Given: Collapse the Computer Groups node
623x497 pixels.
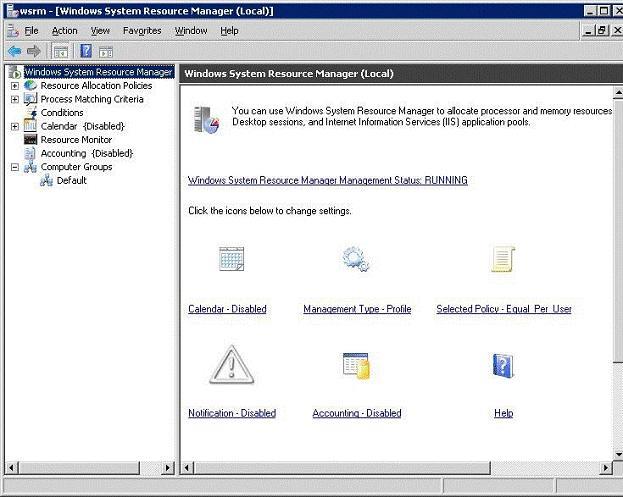Looking at the screenshot, I should 15,167.
